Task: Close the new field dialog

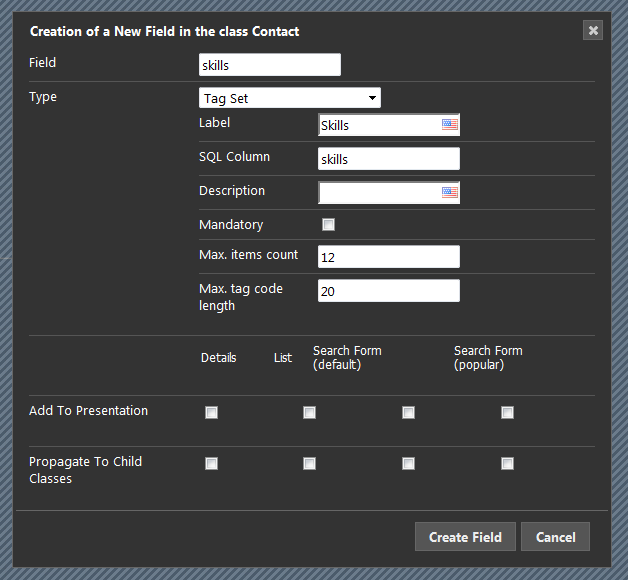Action: (593, 30)
